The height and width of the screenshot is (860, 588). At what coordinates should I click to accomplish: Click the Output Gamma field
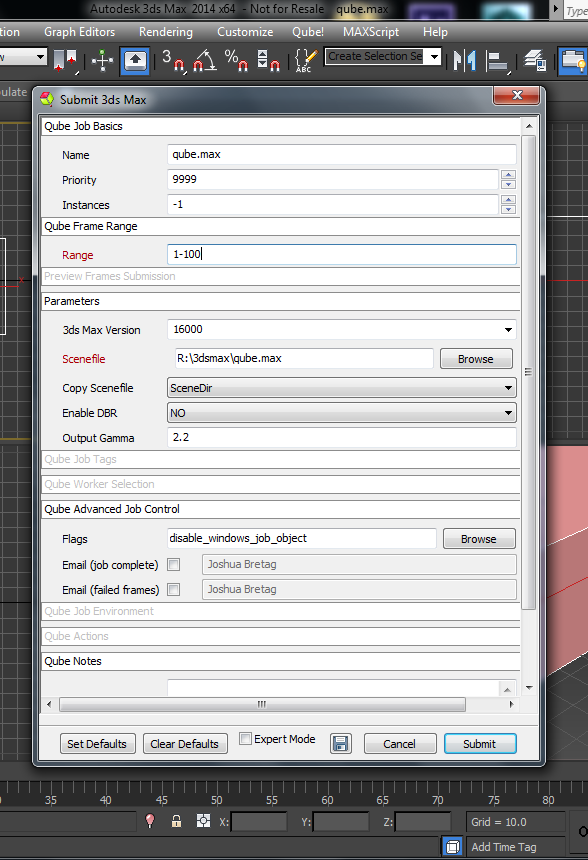[x=341, y=437]
